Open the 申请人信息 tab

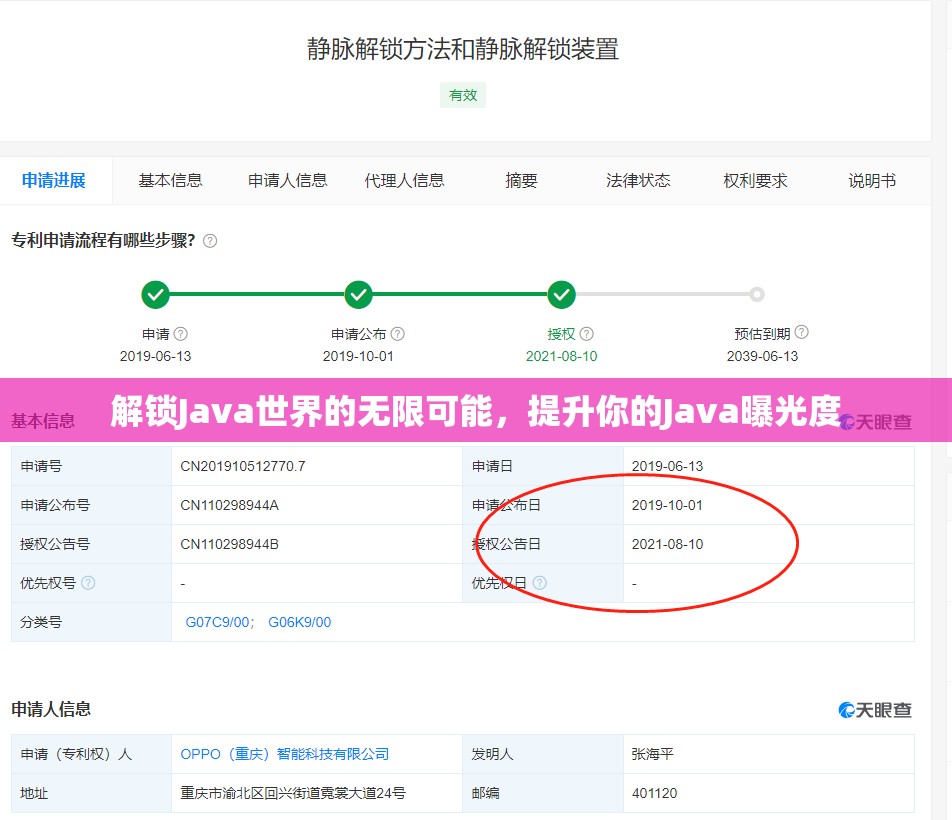288,180
